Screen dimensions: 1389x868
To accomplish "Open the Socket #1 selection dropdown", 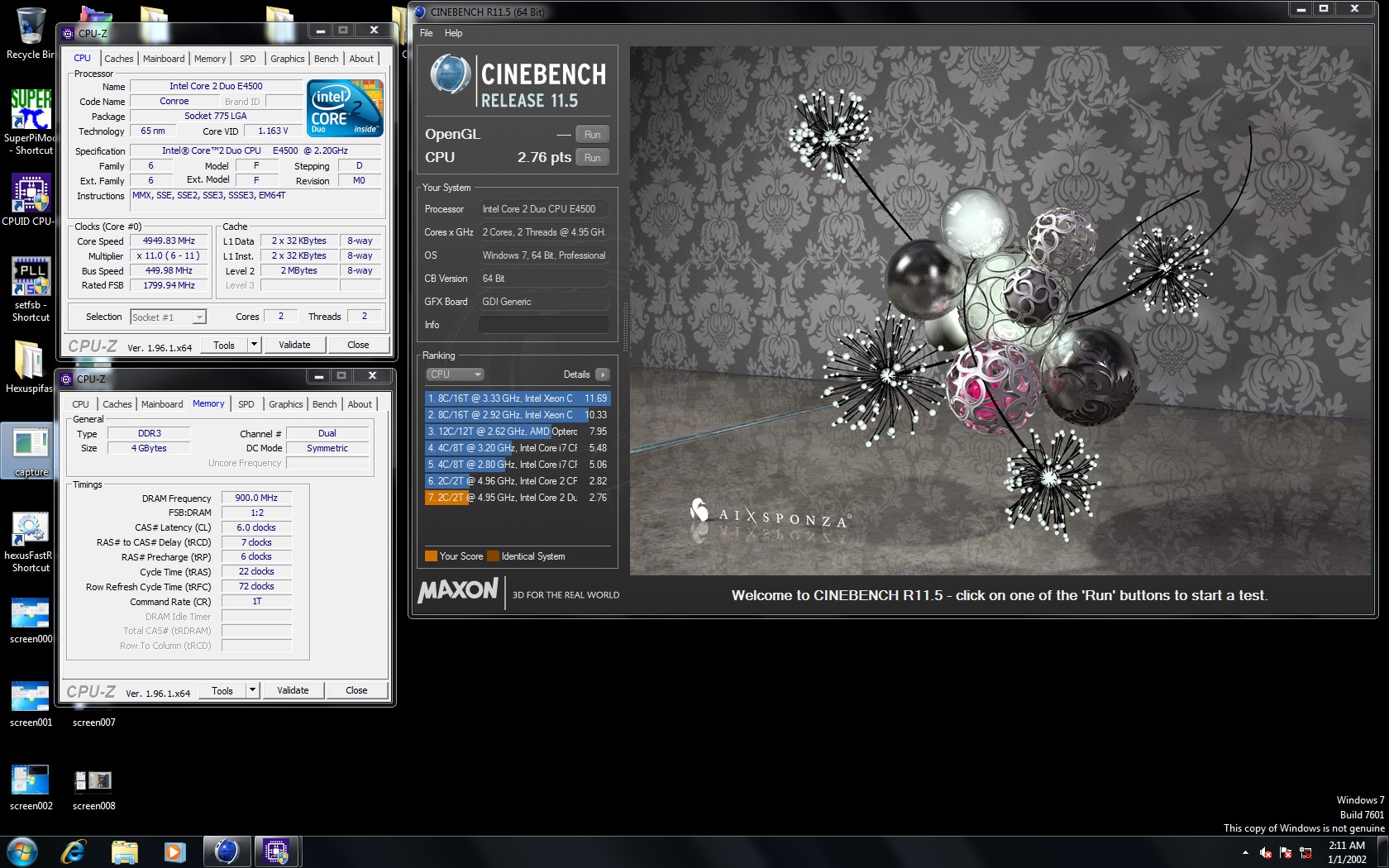I will [x=168, y=317].
